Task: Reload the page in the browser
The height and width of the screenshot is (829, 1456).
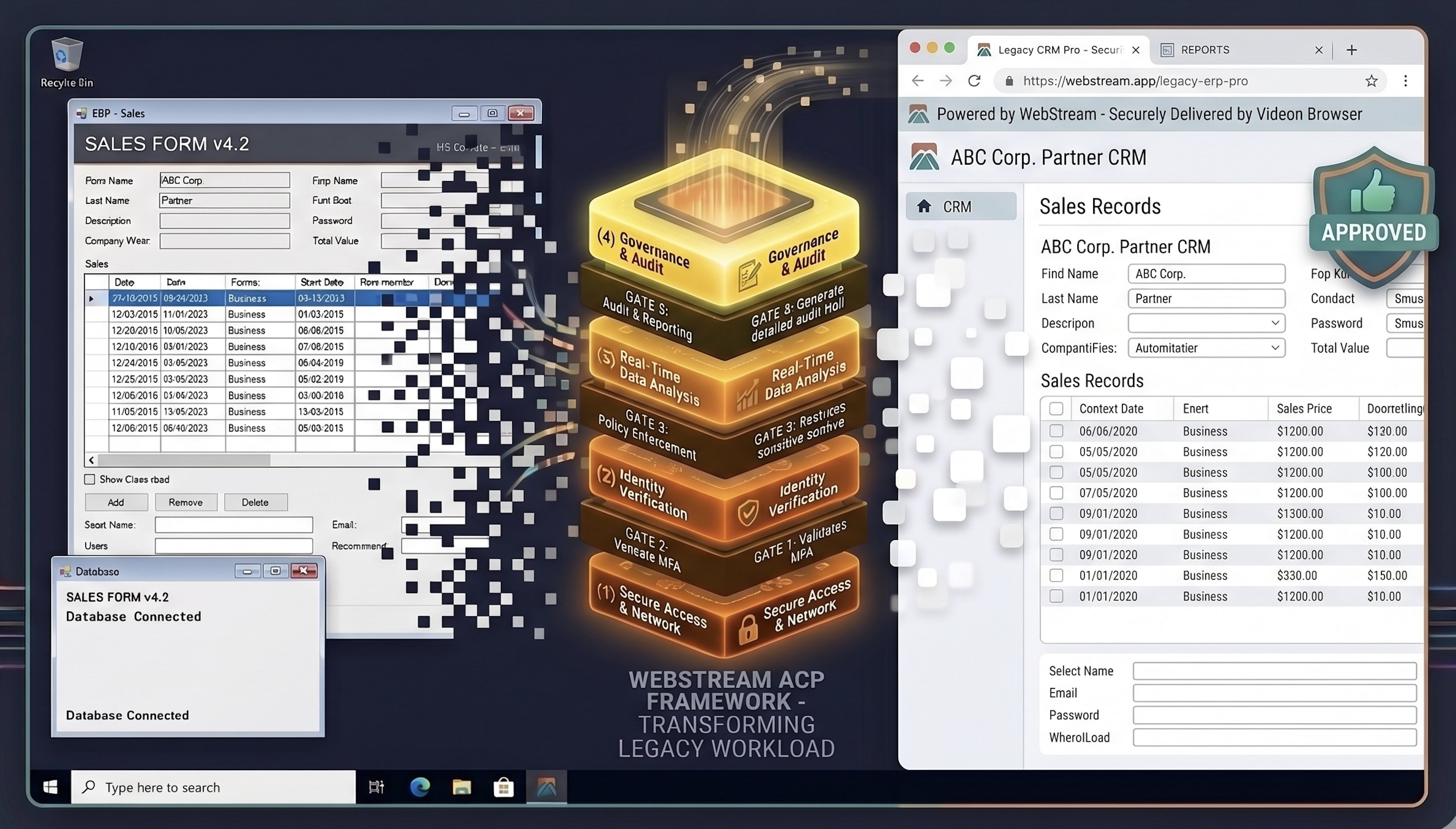Action: [974, 81]
